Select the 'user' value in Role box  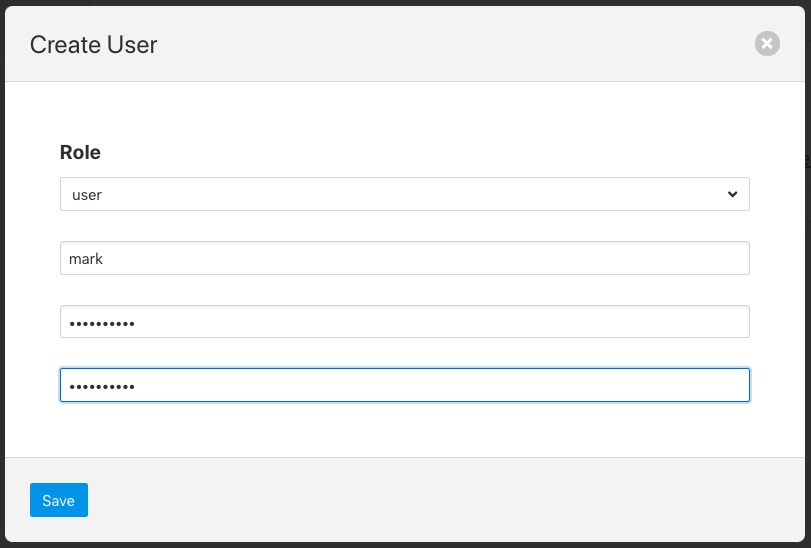(x=88, y=195)
